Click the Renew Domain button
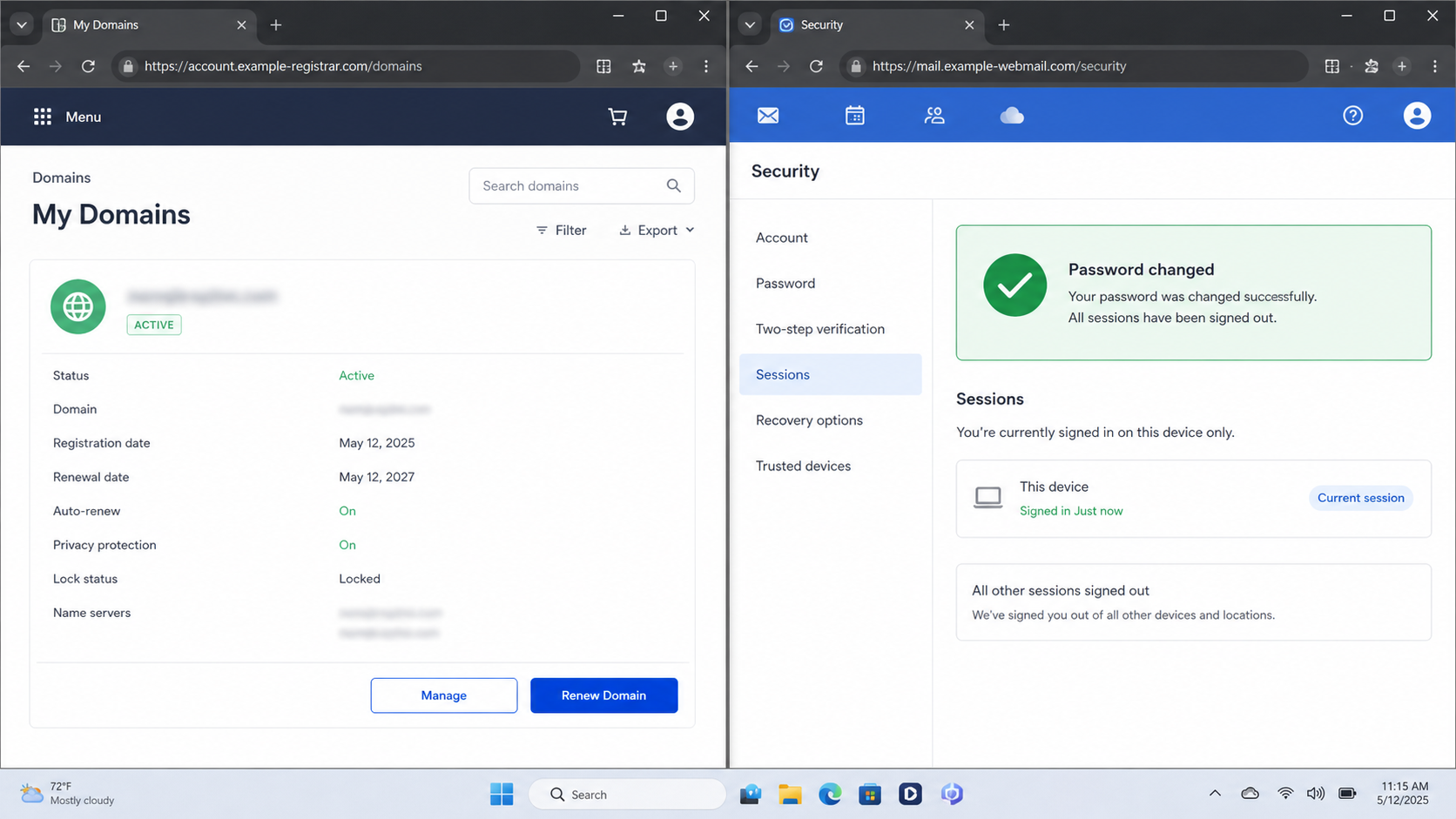 click(x=603, y=695)
